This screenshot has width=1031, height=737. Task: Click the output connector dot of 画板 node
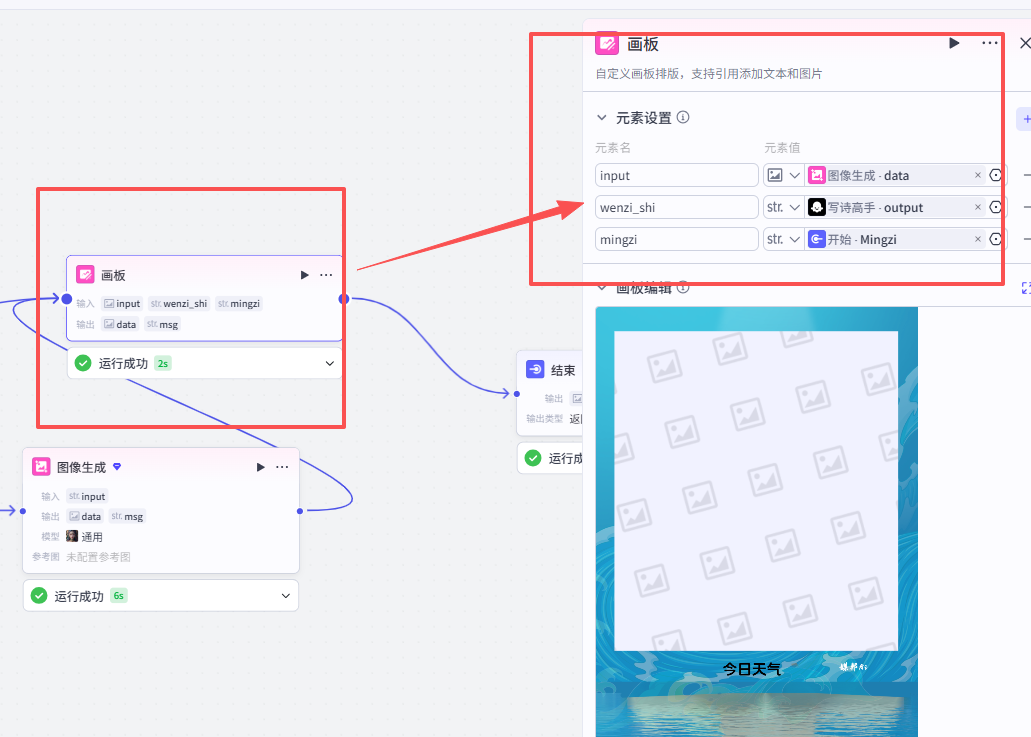click(344, 299)
